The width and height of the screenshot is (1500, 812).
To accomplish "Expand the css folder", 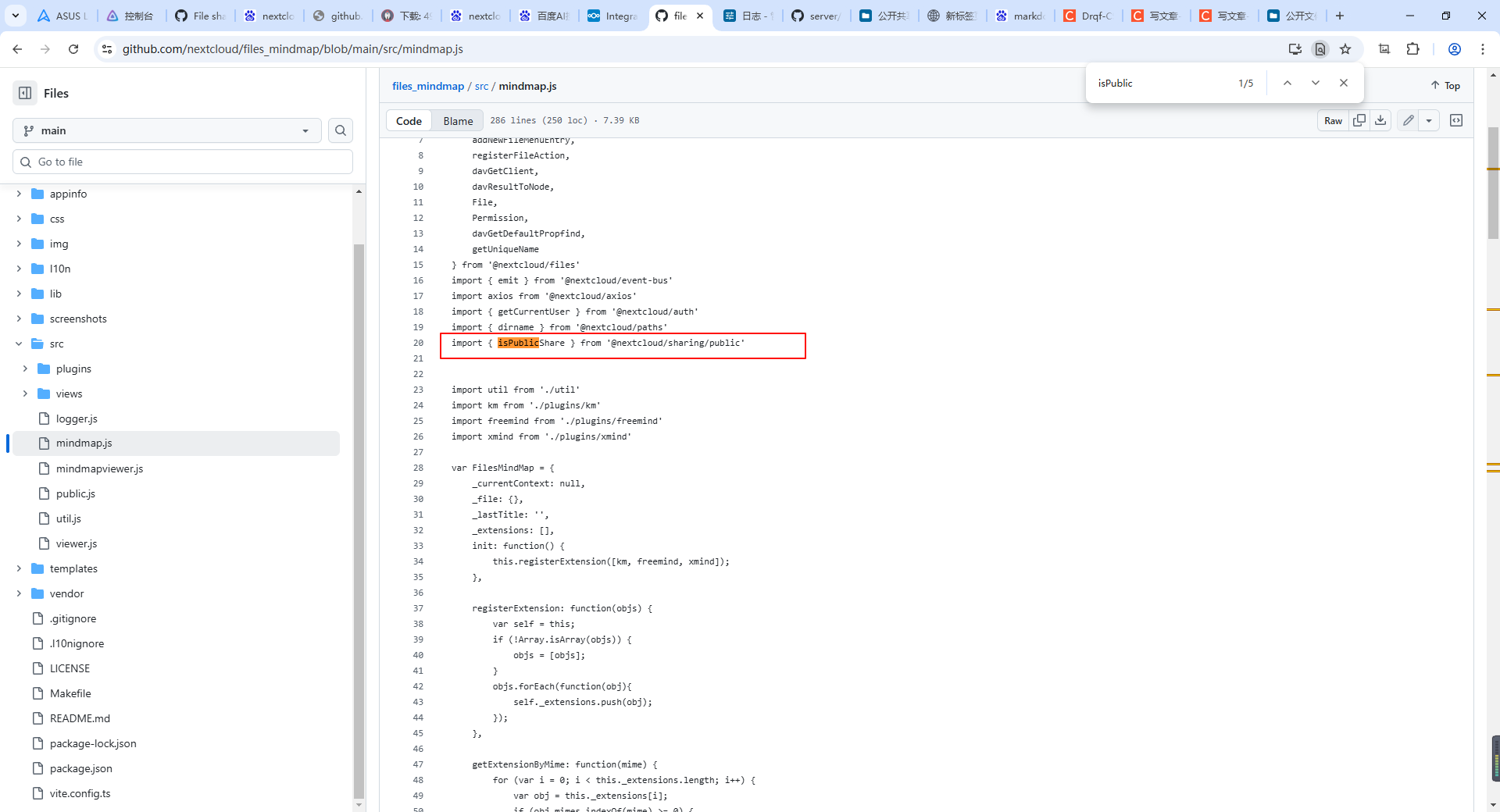I will coord(19,219).
